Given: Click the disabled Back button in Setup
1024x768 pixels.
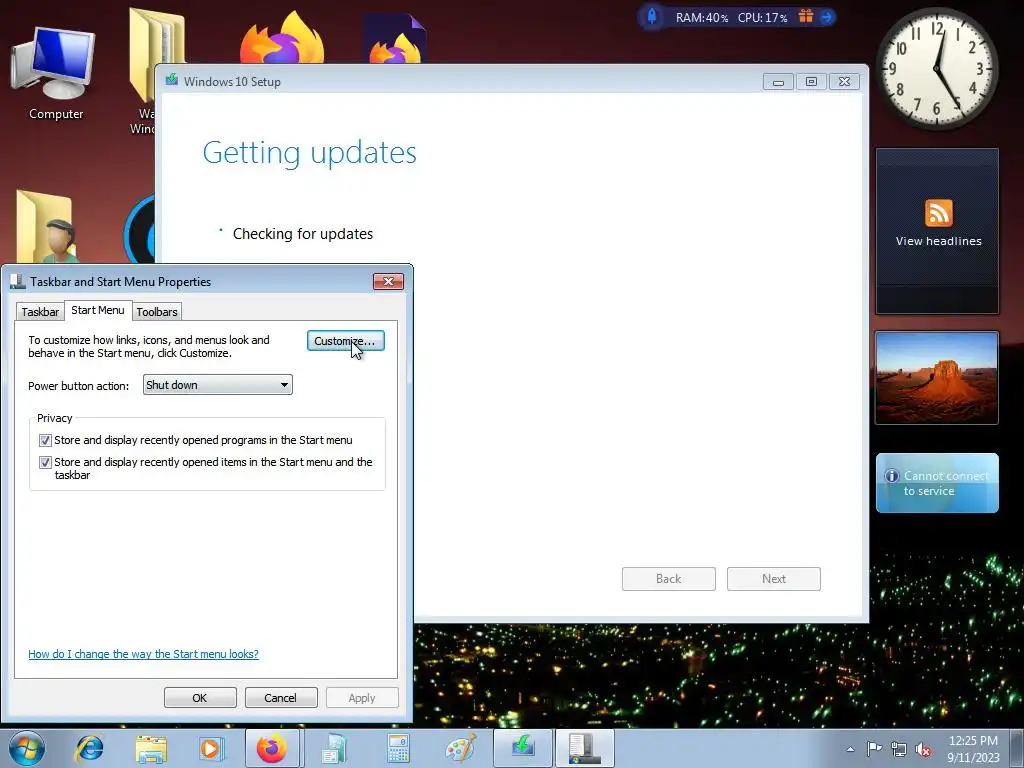Looking at the screenshot, I should point(669,579).
